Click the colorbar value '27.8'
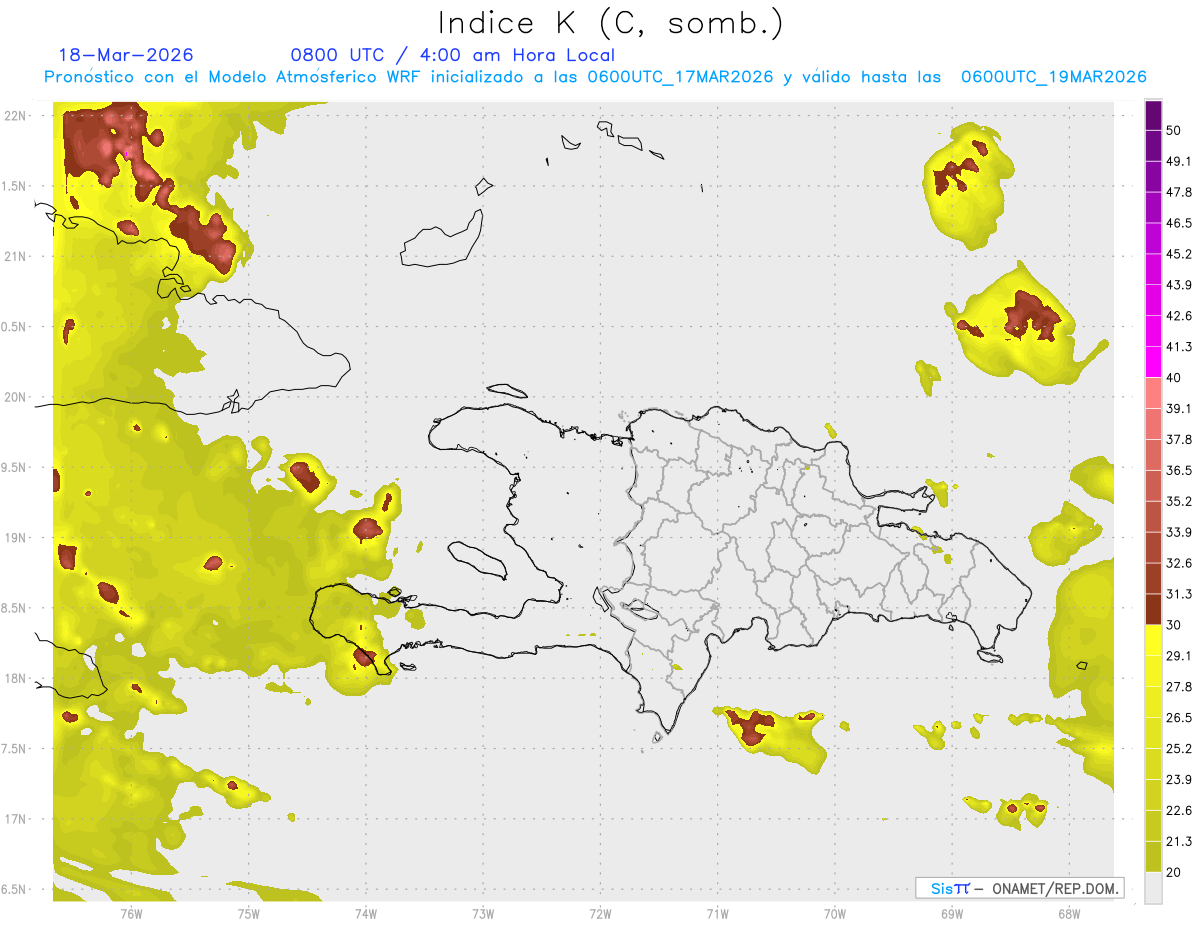 pyautogui.click(x=1179, y=687)
